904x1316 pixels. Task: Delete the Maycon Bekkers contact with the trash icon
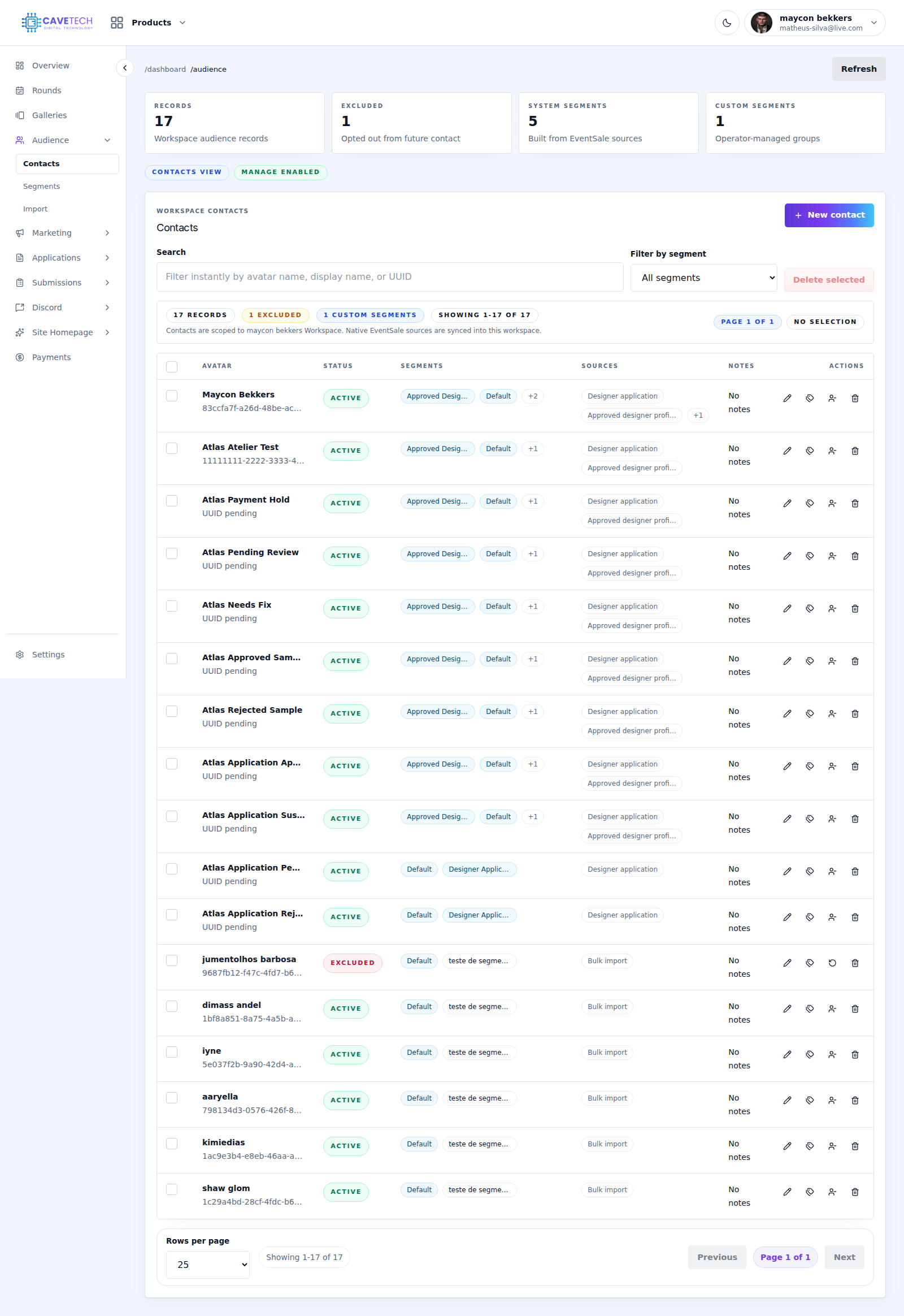tap(855, 399)
